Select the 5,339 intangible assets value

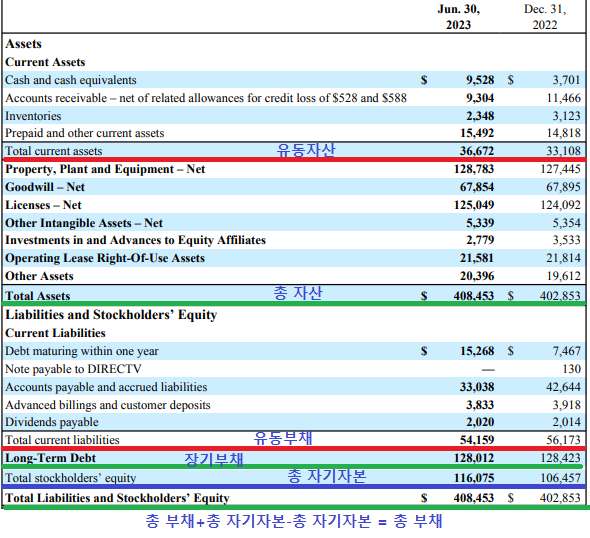(480, 223)
